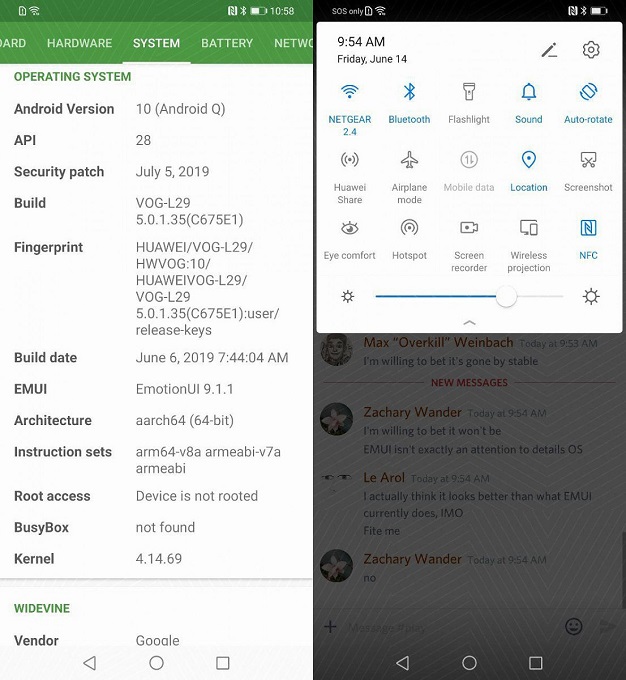Switch to the HARDWARE tab
The height and width of the screenshot is (680, 626).
[x=79, y=43]
